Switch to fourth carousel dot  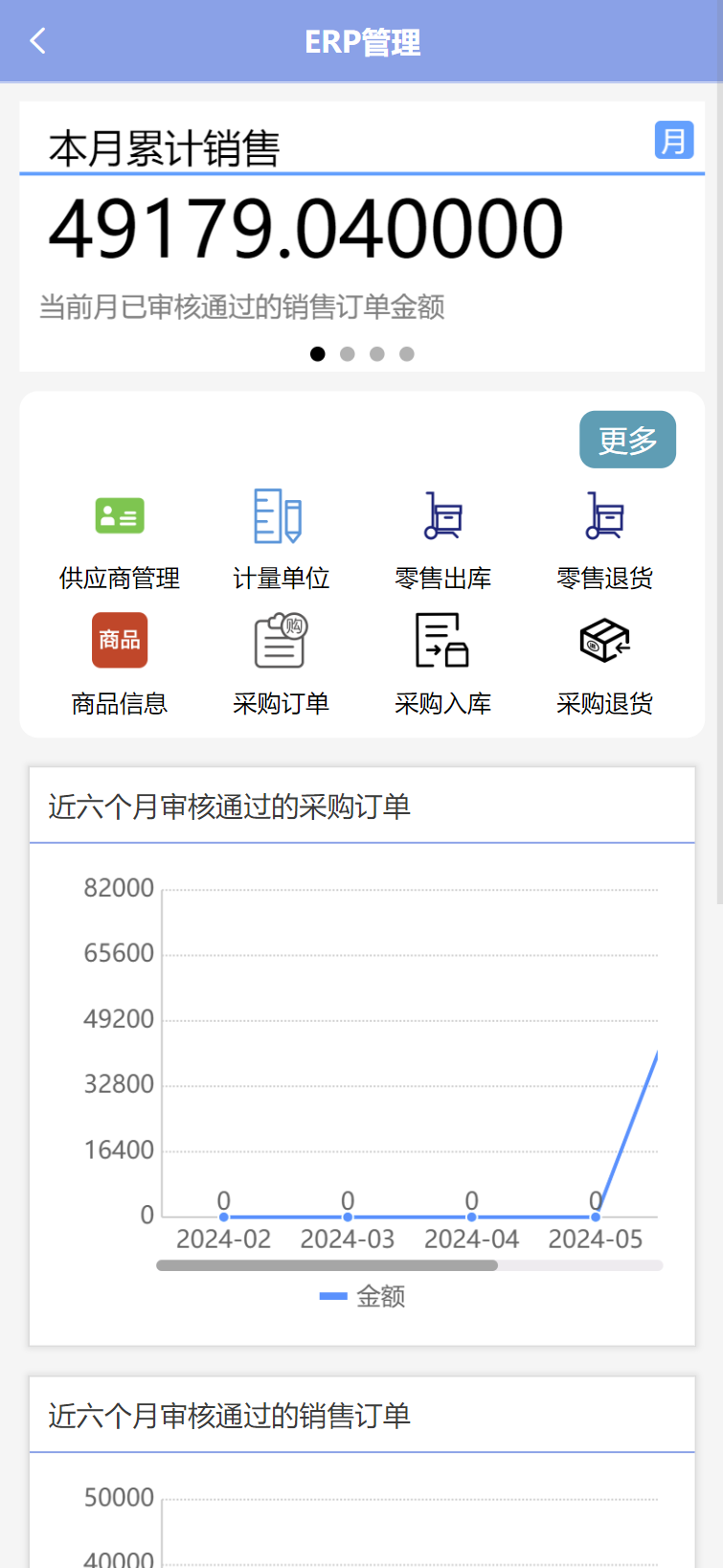pyautogui.click(x=407, y=353)
